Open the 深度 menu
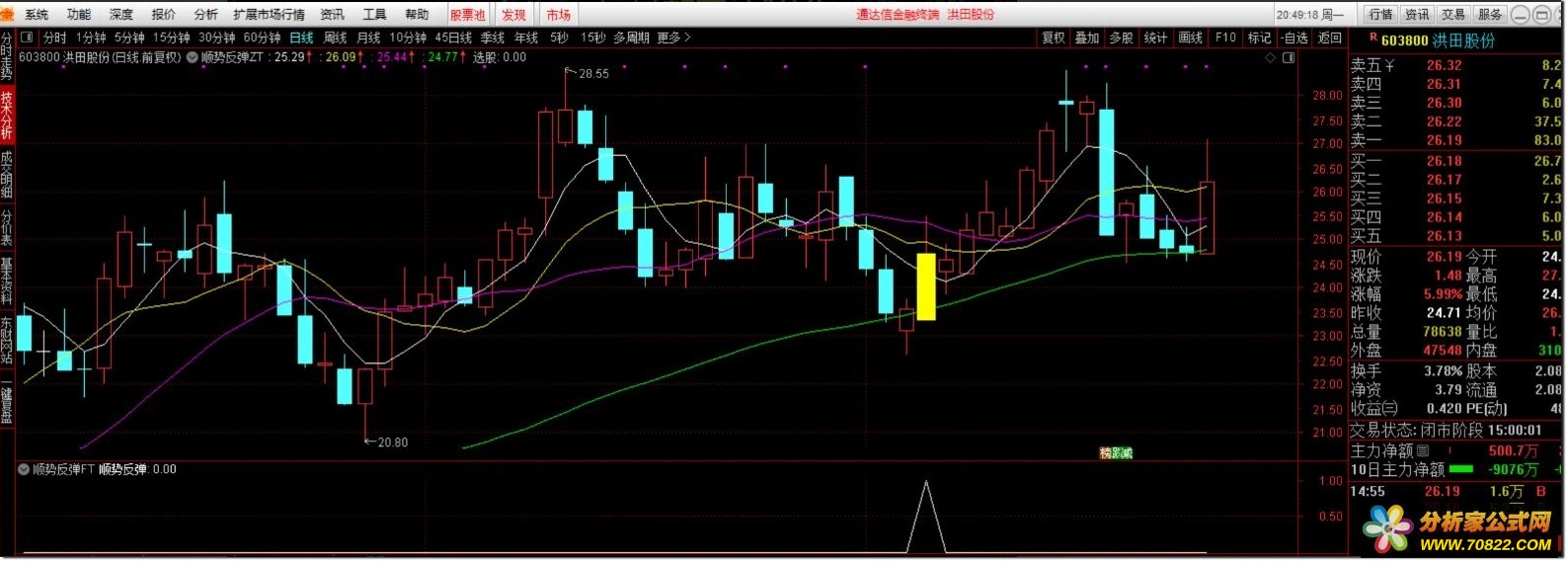 click(x=121, y=14)
